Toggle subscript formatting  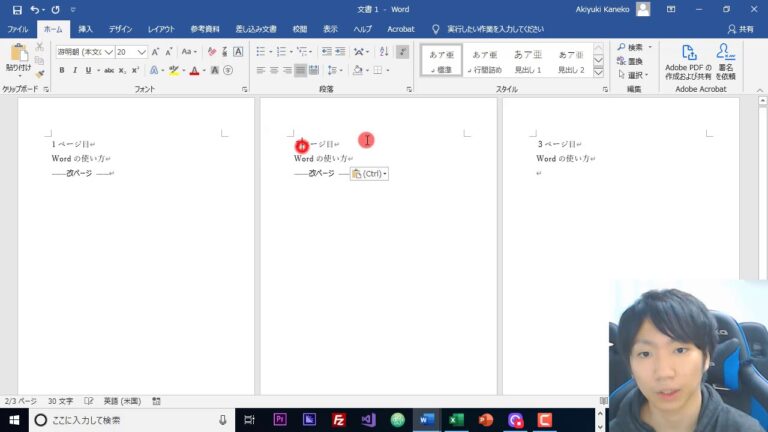point(122,71)
